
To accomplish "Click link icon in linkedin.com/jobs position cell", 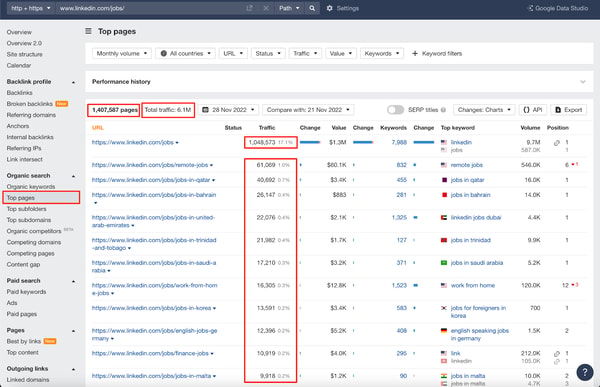I will click(557, 143).
